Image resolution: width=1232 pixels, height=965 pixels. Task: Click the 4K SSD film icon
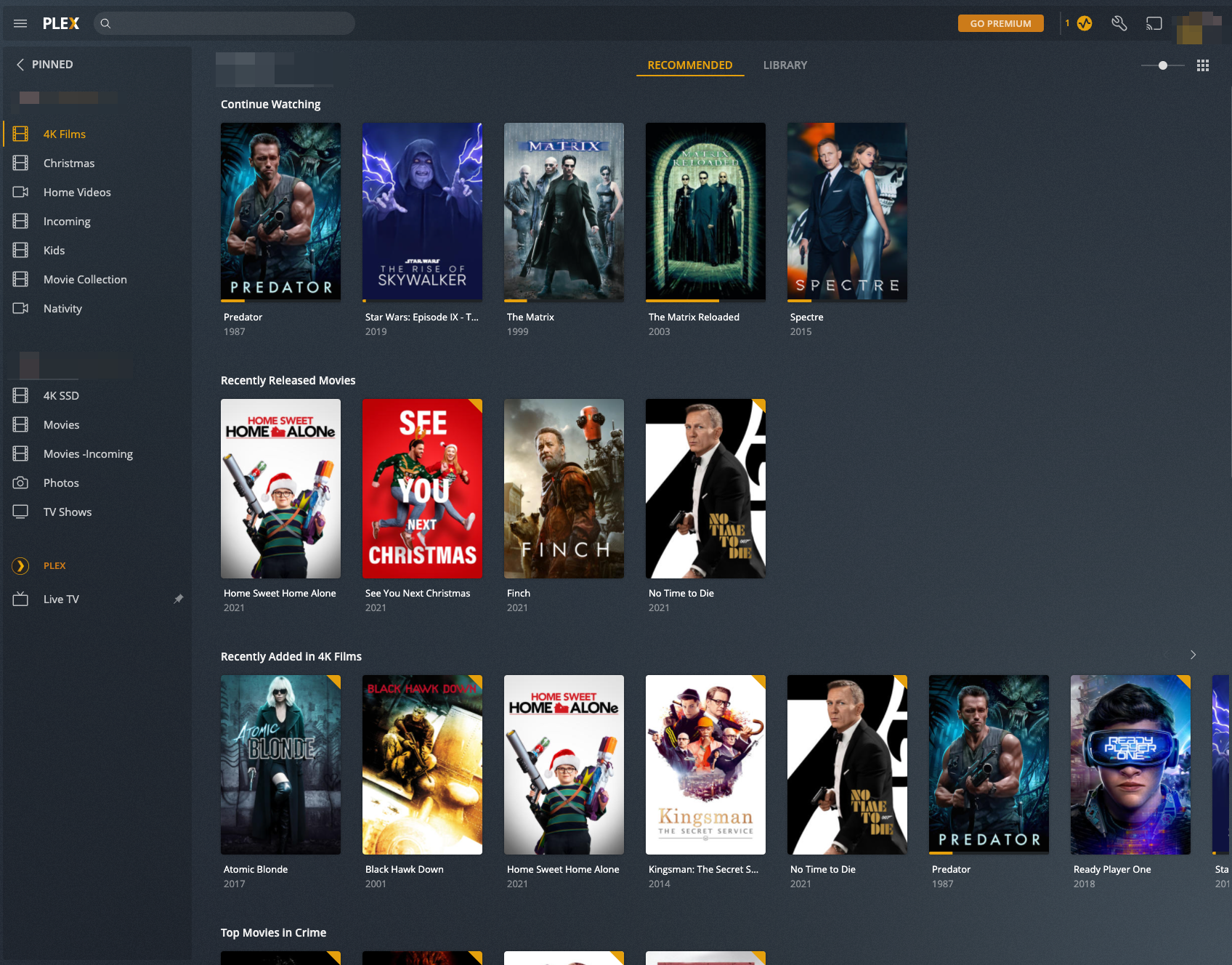pyautogui.click(x=20, y=395)
